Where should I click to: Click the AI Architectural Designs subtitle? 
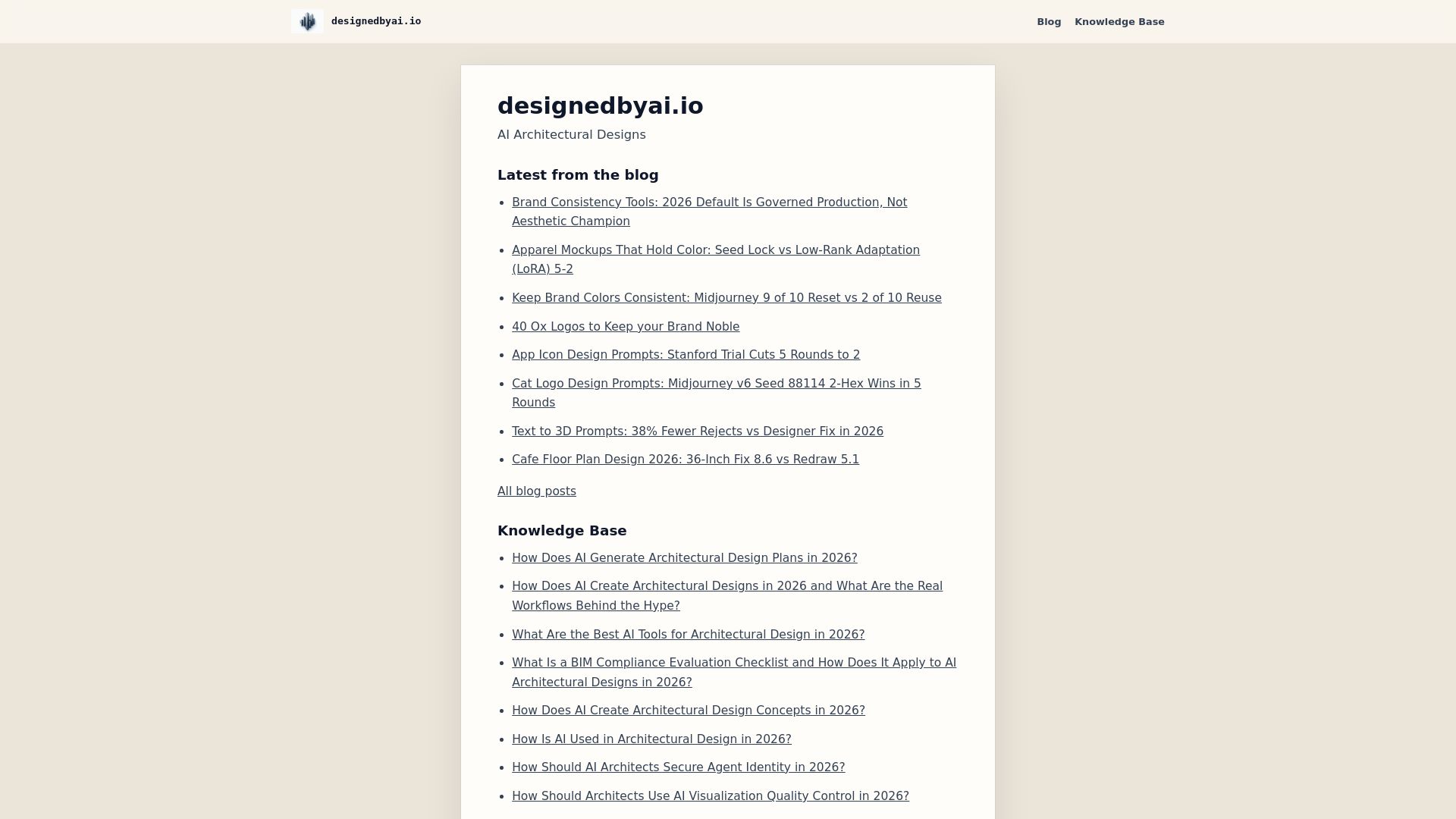572,135
